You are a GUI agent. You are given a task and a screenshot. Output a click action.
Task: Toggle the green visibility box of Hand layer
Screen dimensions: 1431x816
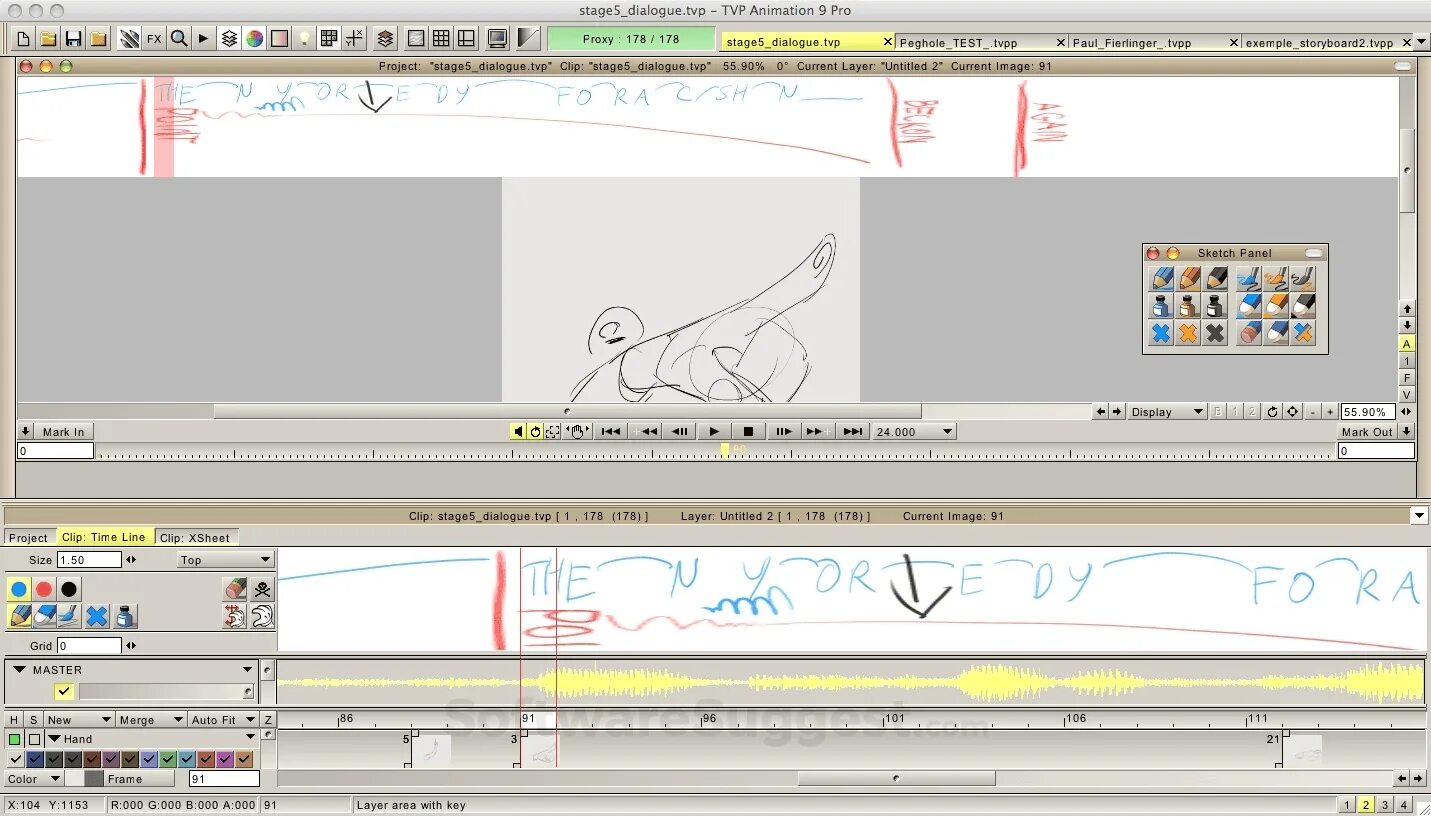tap(14, 739)
